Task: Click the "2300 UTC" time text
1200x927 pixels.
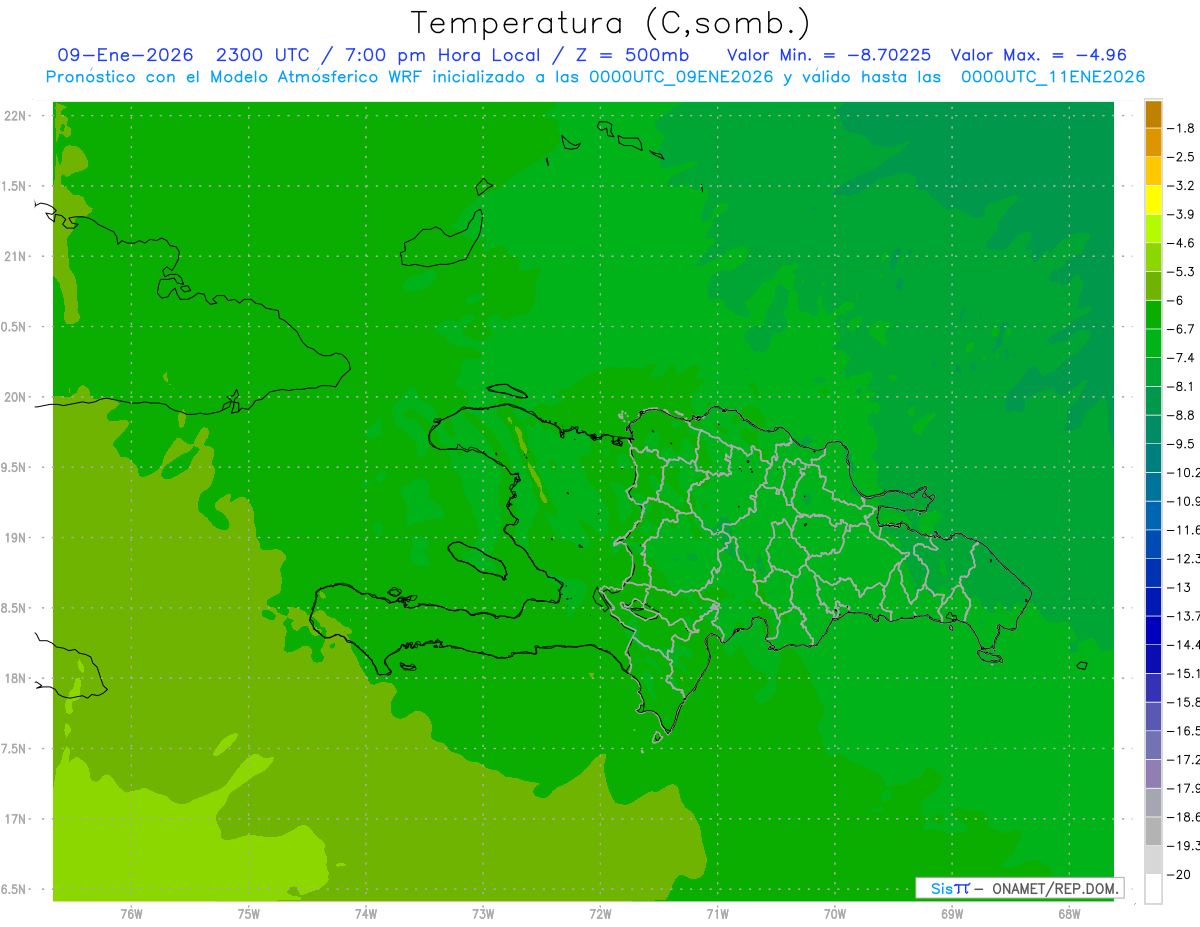Action: [x=263, y=55]
